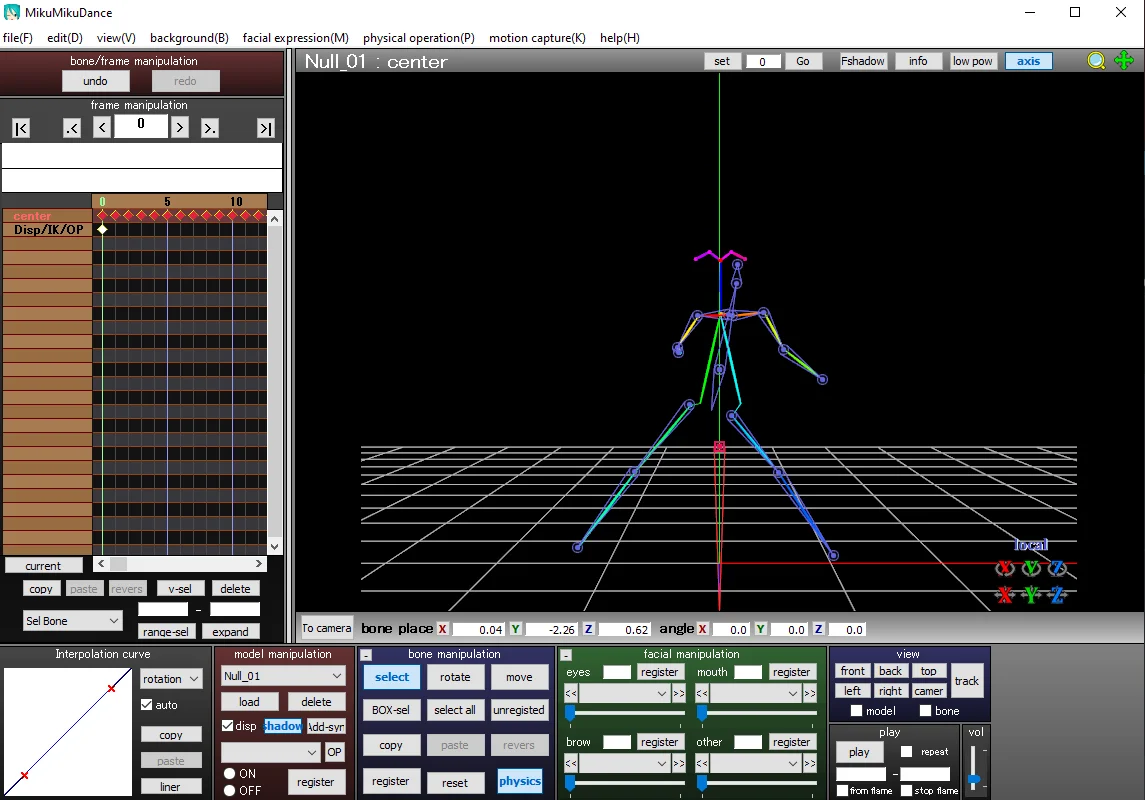Open the eyes morph dropdown
Viewport: 1145px width, 800px height.
click(624, 693)
